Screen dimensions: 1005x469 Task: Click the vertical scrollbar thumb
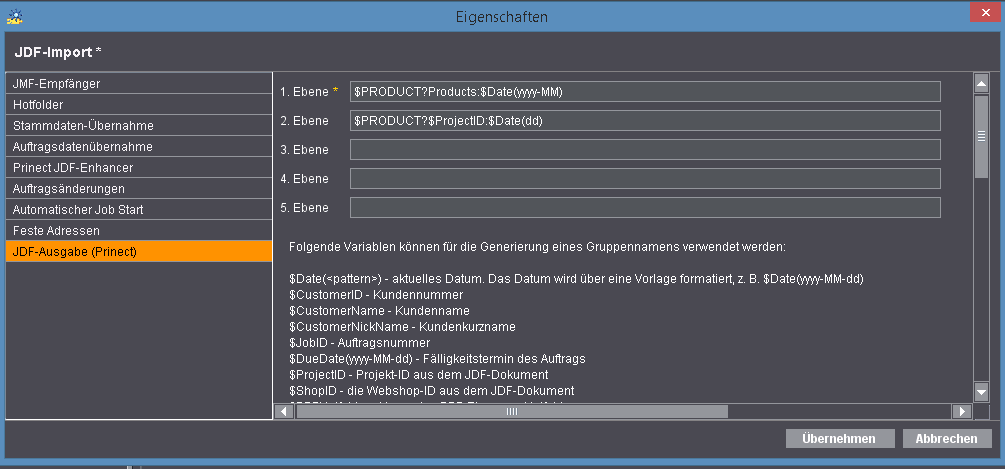click(x=981, y=136)
